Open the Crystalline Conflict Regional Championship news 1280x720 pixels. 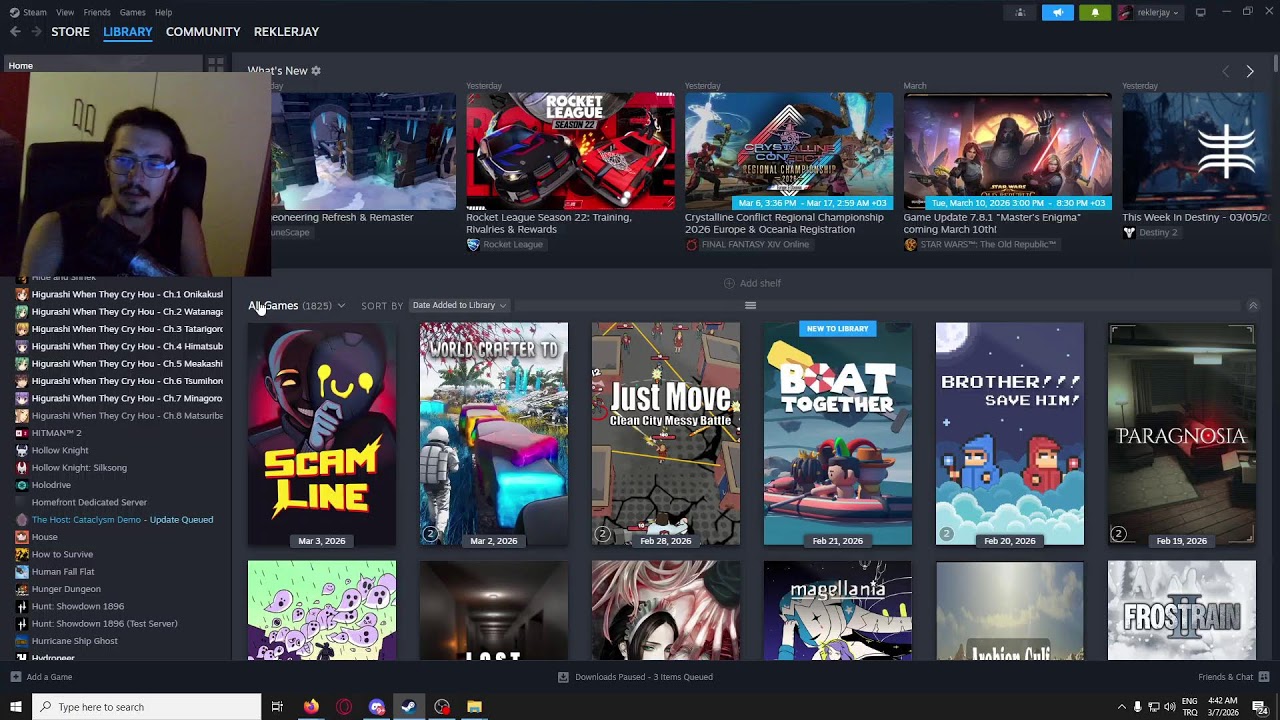[784, 223]
